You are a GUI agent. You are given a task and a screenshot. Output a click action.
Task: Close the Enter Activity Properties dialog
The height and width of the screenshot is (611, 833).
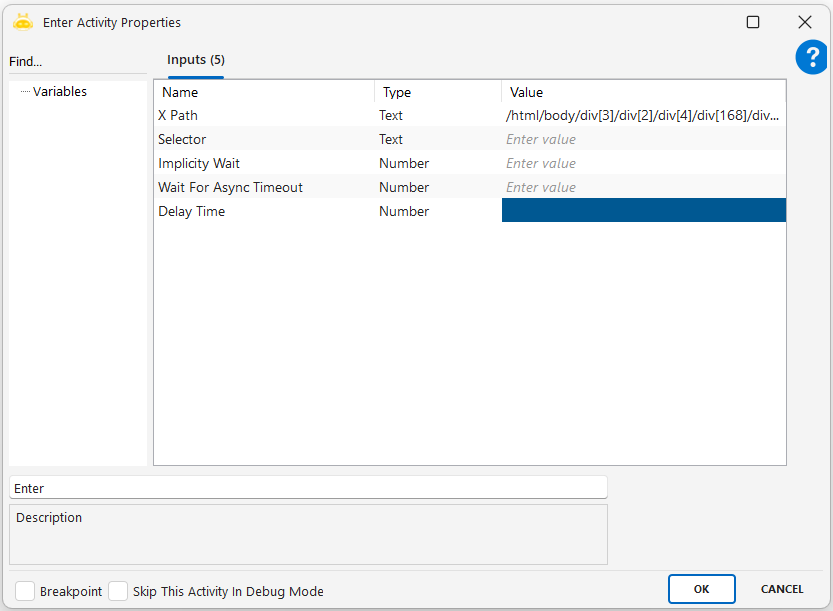(x=804, y=22)
